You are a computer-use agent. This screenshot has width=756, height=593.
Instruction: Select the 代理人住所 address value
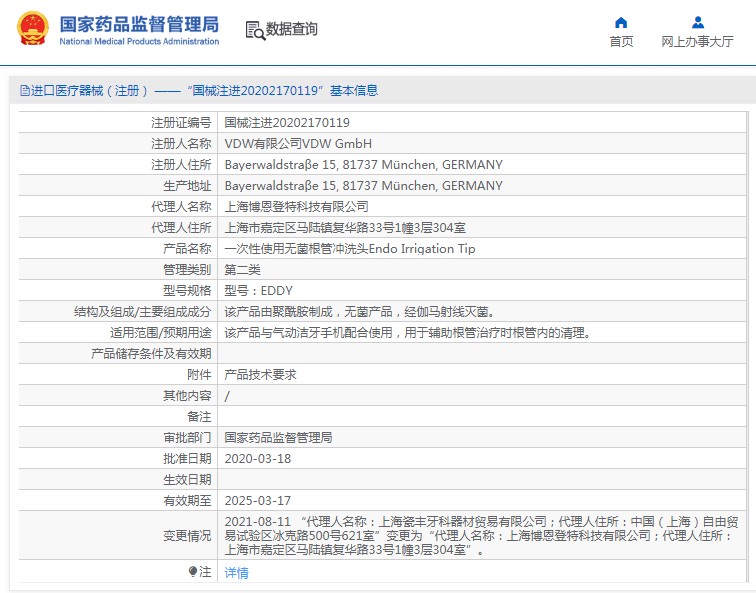coord(345,228)
